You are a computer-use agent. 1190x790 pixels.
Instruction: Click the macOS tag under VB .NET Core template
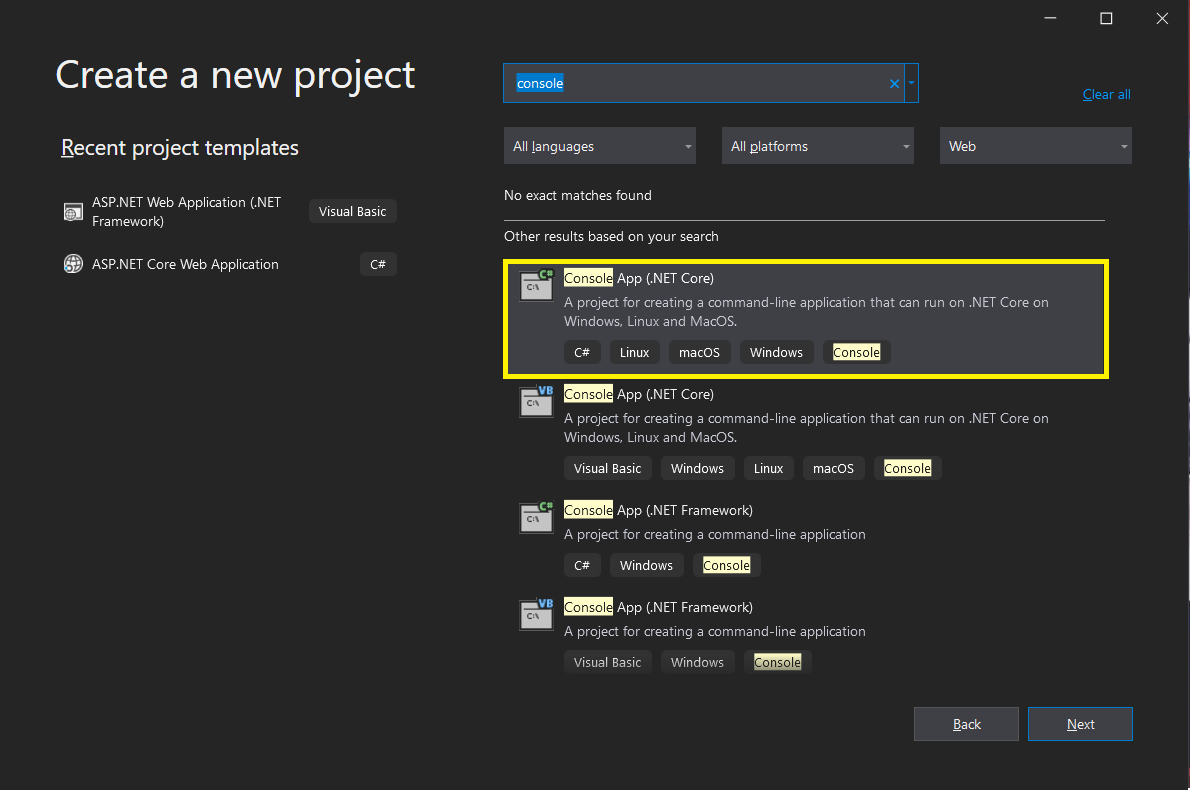833,468
